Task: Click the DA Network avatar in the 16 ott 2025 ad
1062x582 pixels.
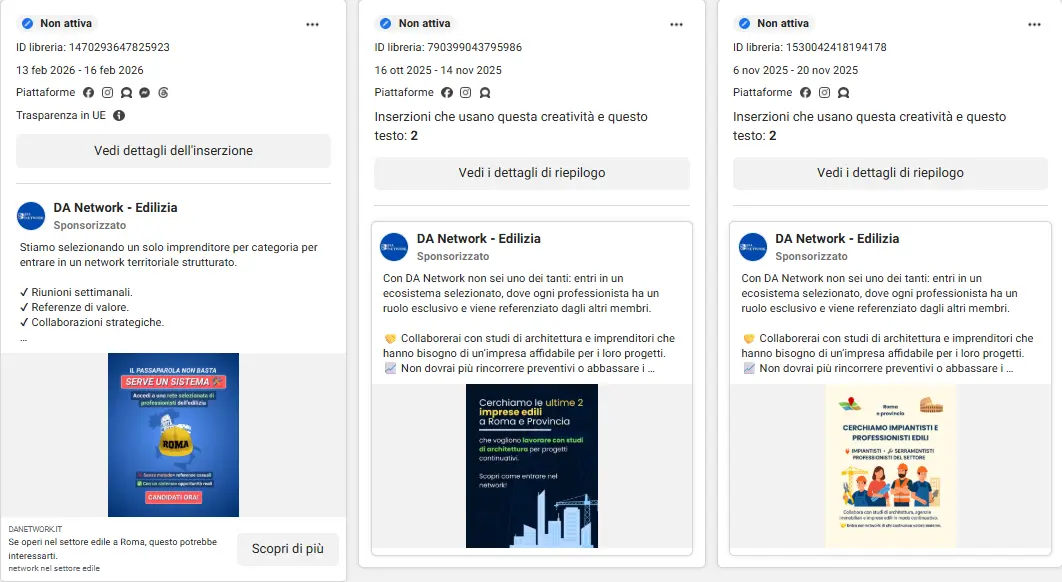Action: 394,247
